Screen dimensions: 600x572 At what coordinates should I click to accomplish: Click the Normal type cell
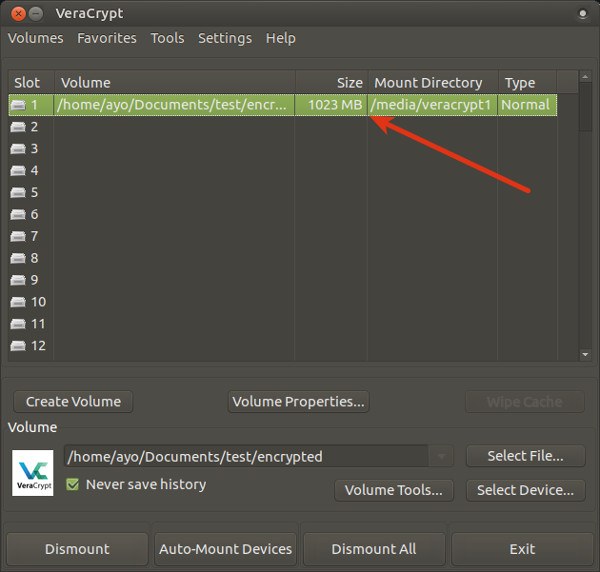pos(527,105)
